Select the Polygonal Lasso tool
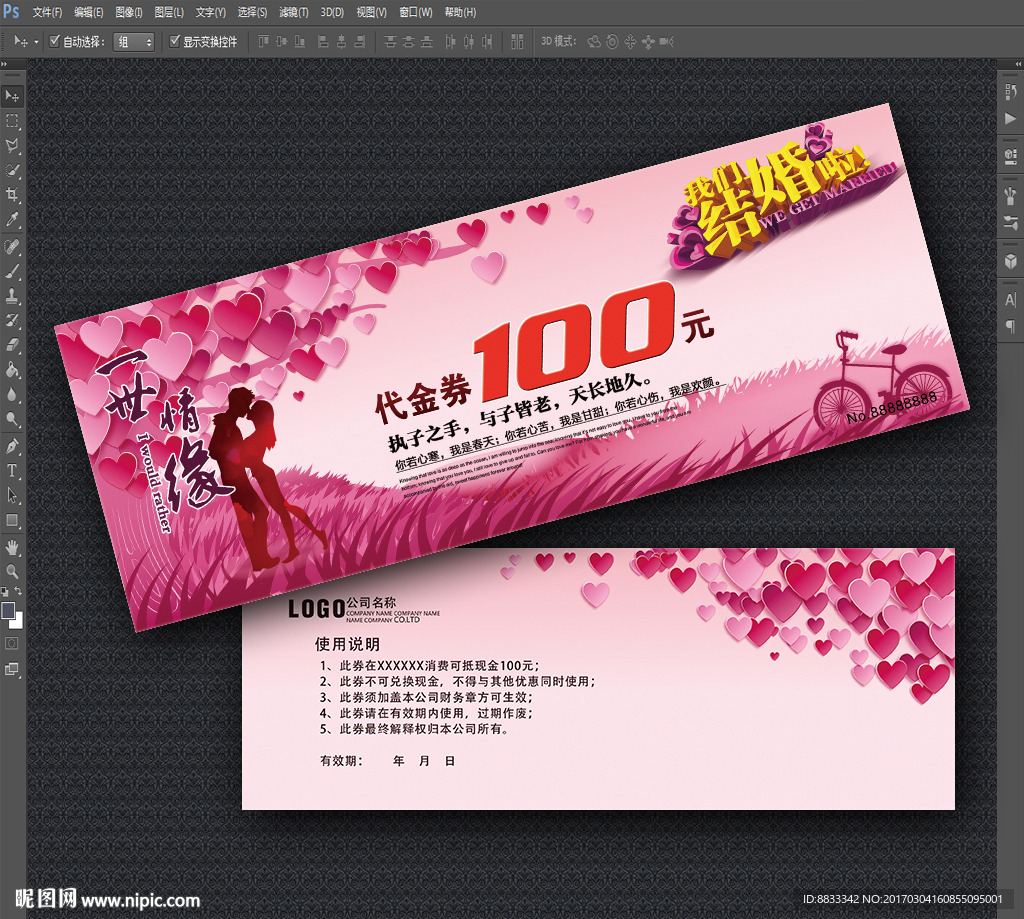 click(12, 146)
